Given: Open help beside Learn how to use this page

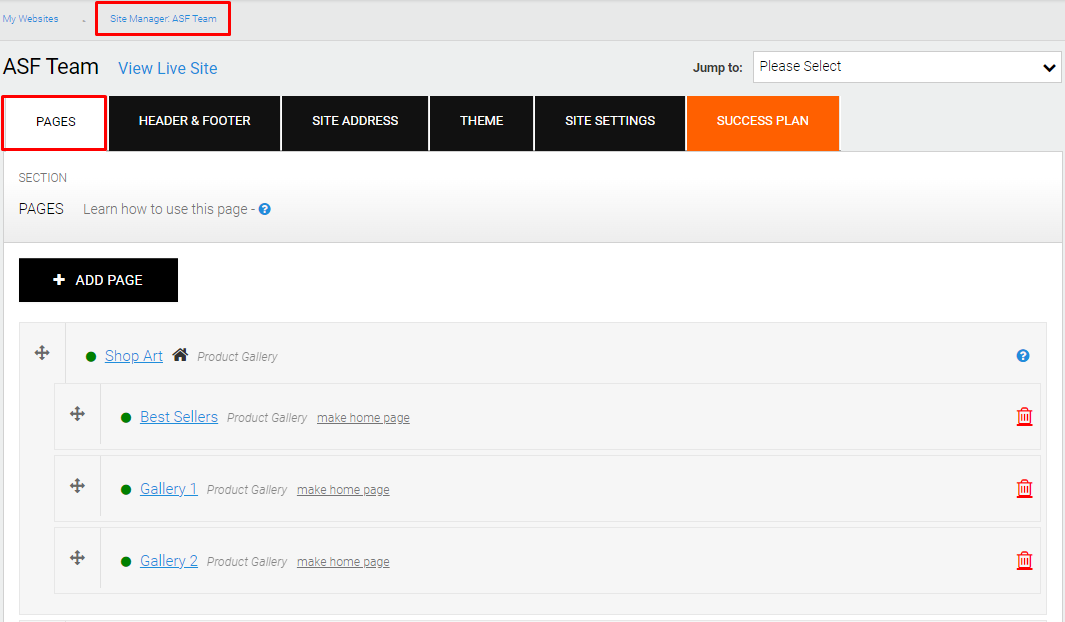Looking at the screenshot, I should click(x=263, y=208).
